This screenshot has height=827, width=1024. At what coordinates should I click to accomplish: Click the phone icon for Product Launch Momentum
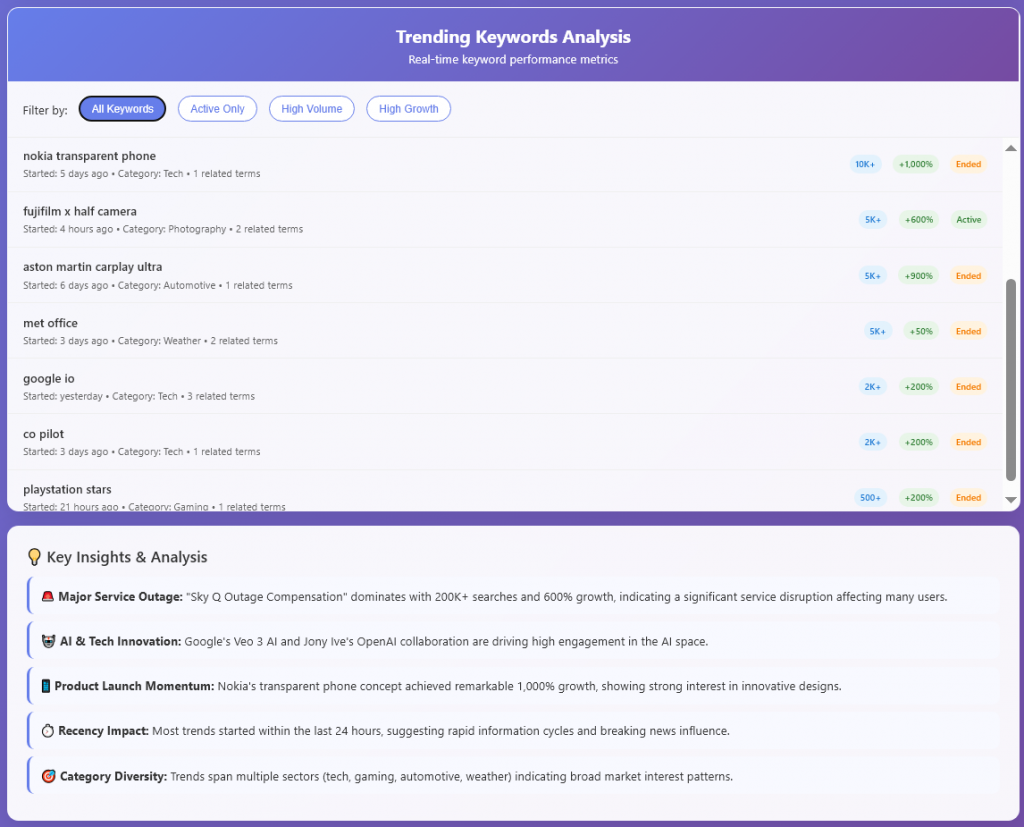[46, 686]
